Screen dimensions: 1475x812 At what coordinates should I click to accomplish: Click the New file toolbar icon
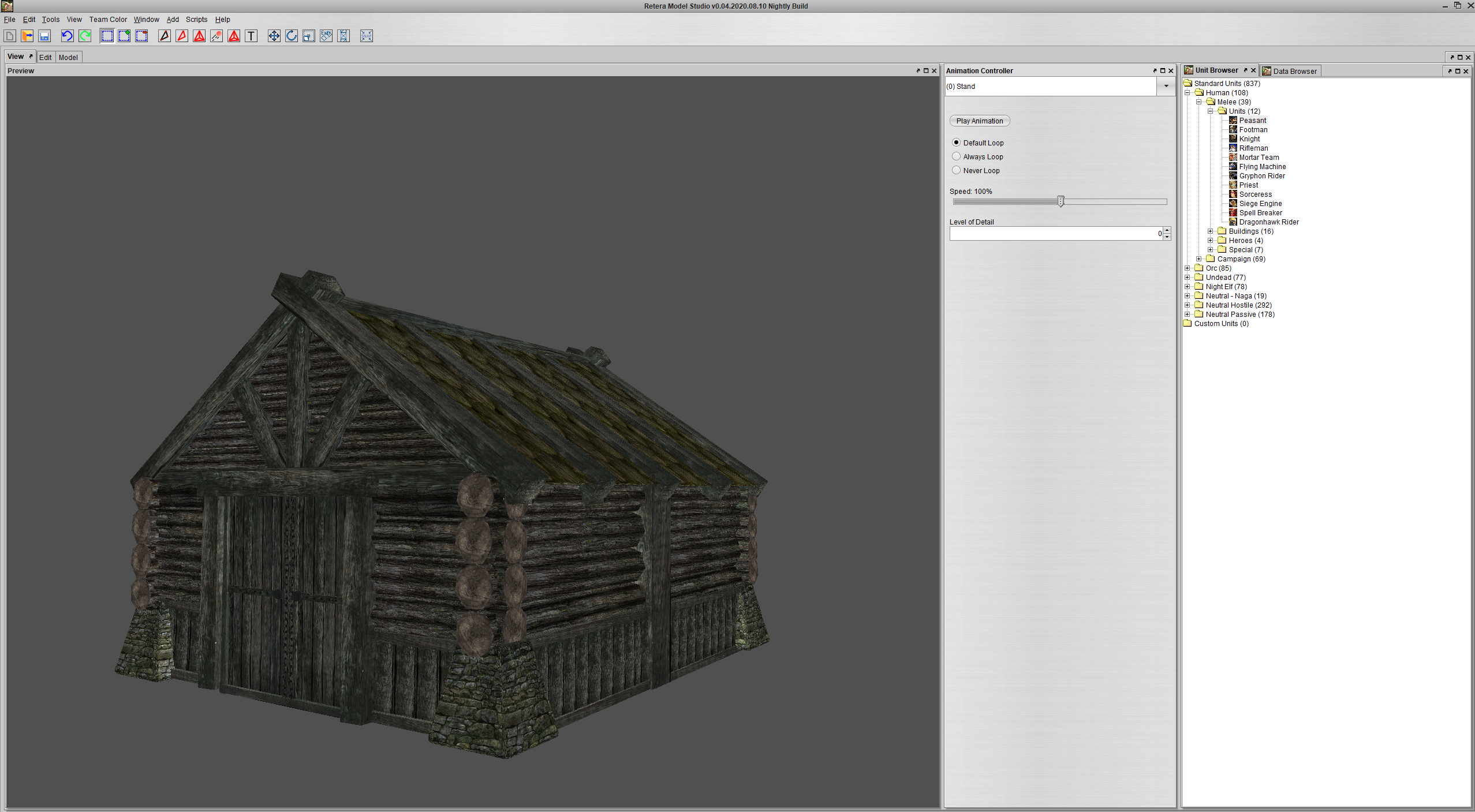click(x=10, y=36)
